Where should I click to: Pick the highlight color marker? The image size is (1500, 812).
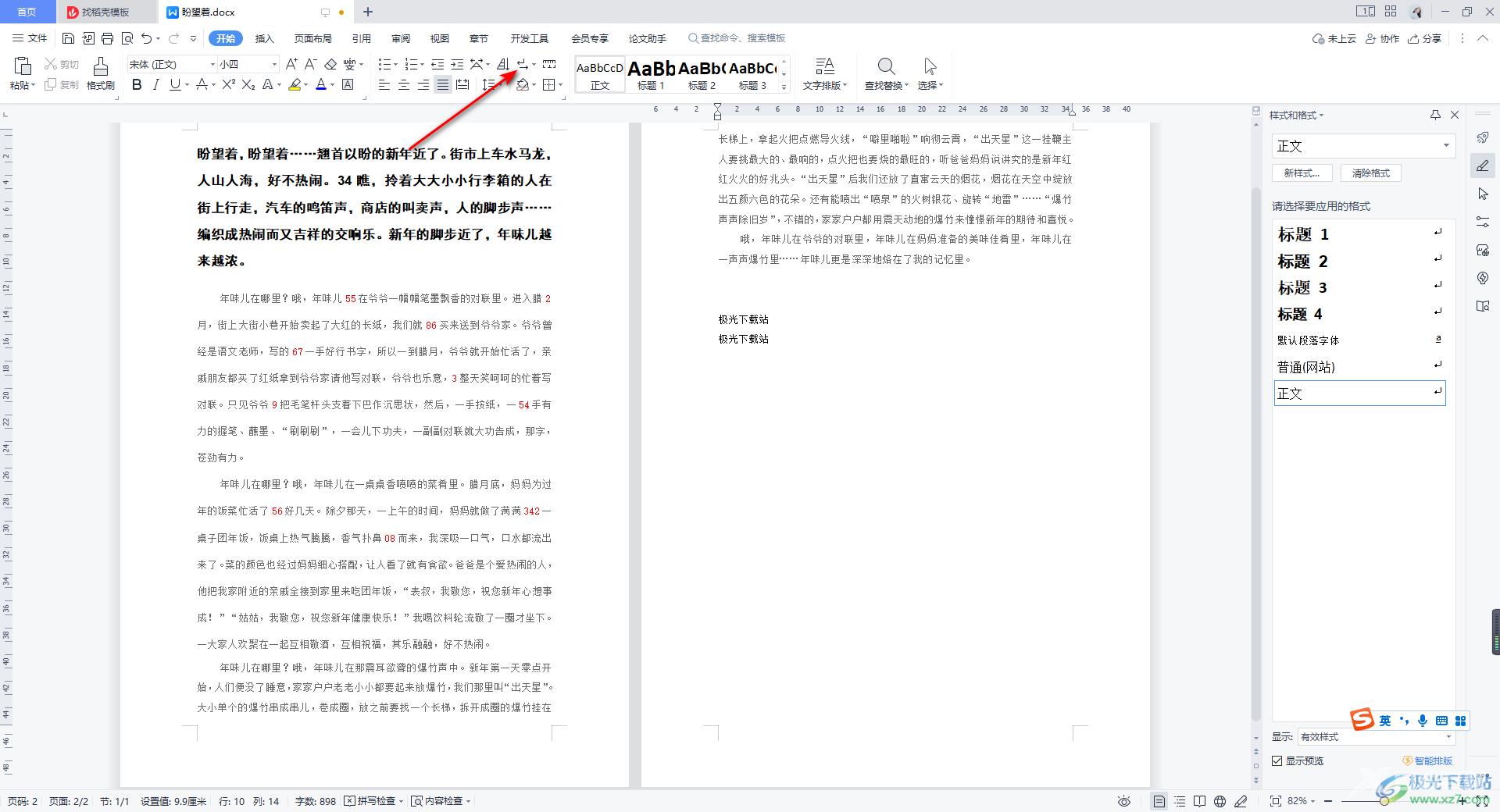295,84
